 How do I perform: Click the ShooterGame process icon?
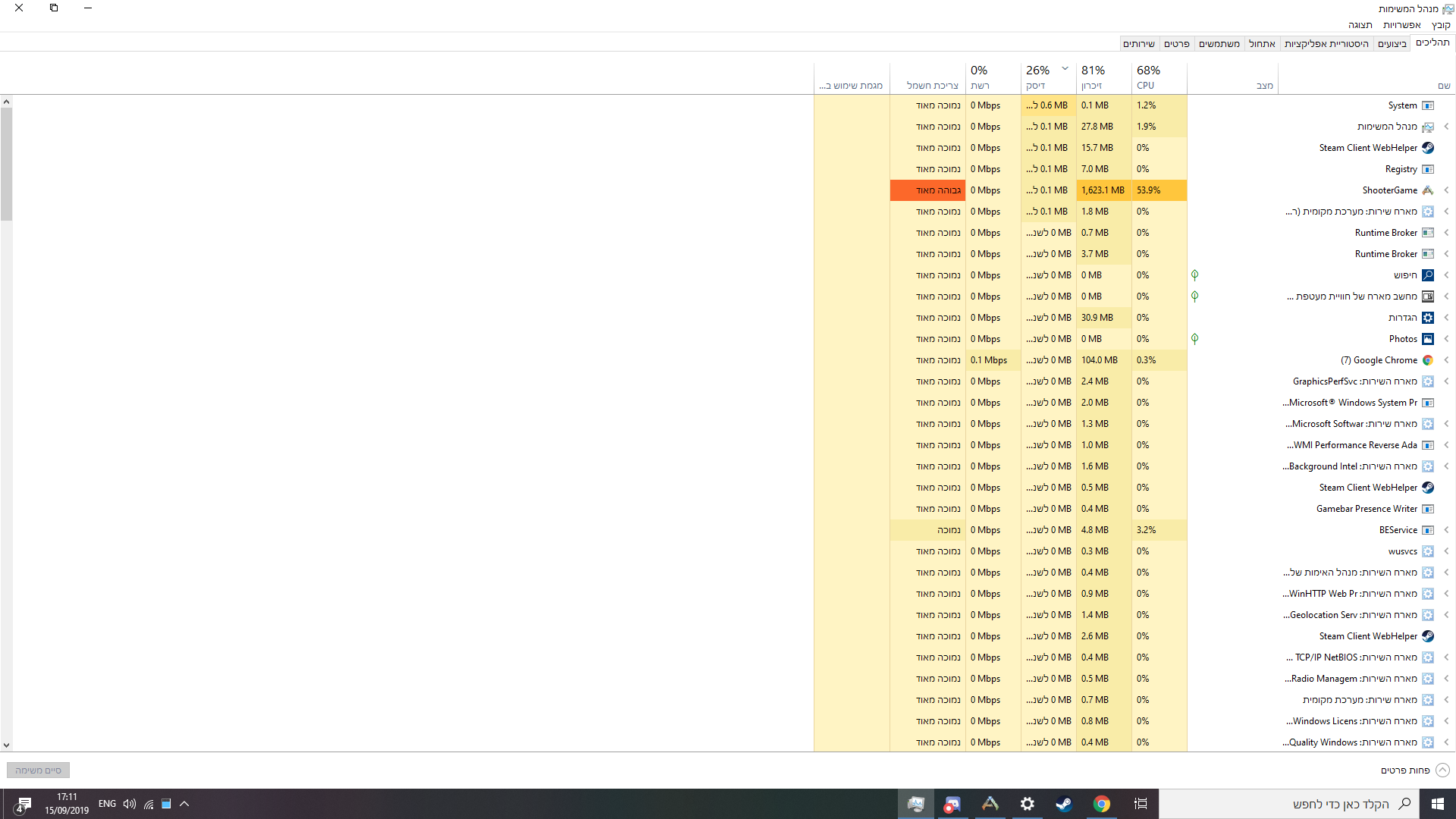(1427, 190)
